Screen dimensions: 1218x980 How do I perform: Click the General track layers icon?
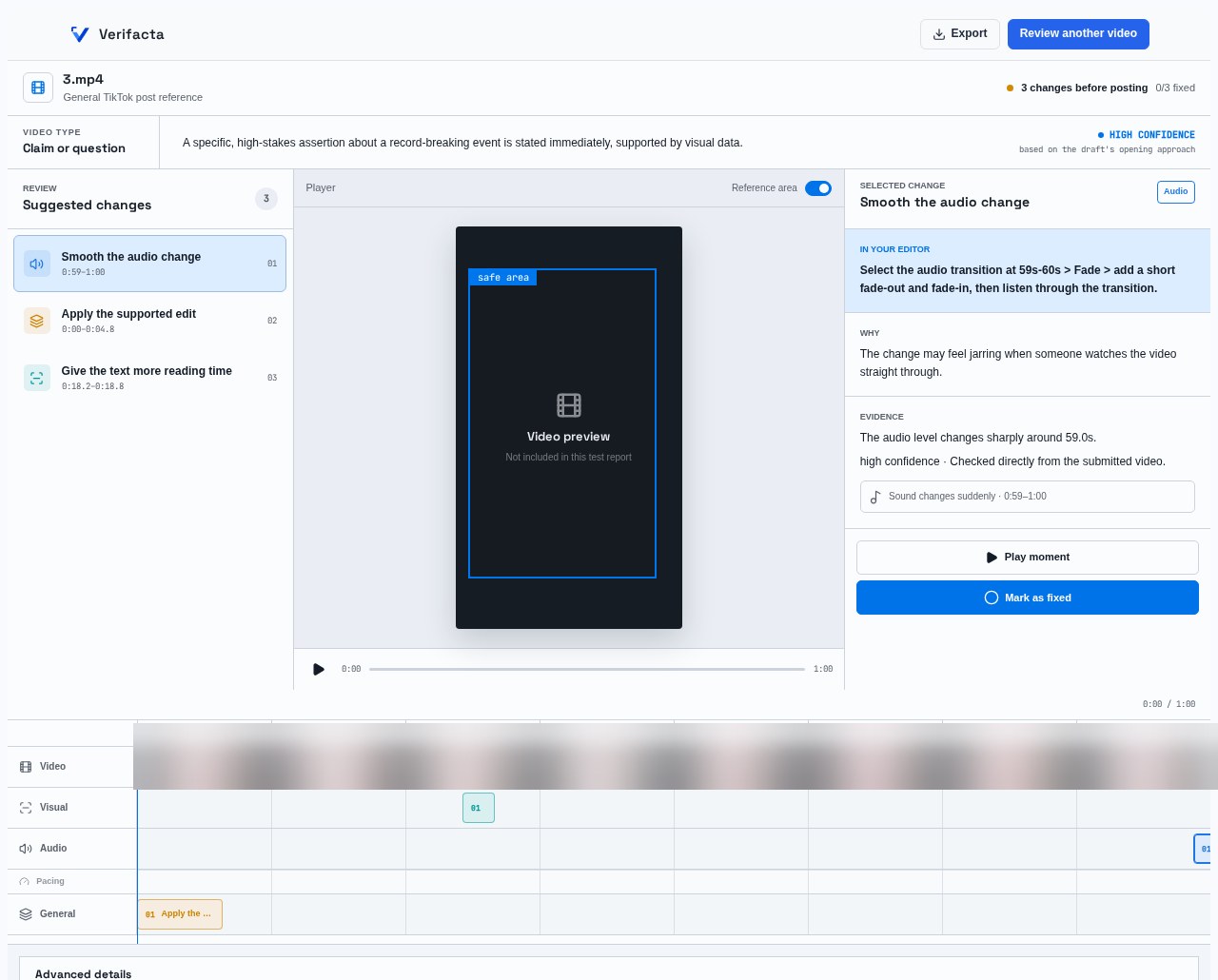click(x=26, y=914)
